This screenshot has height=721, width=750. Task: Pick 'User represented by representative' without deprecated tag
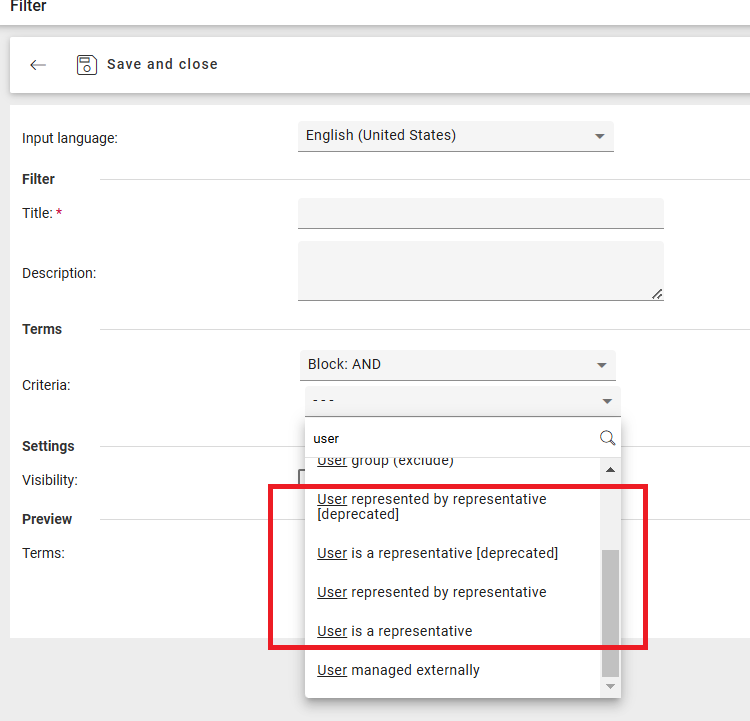coord(431,592)
